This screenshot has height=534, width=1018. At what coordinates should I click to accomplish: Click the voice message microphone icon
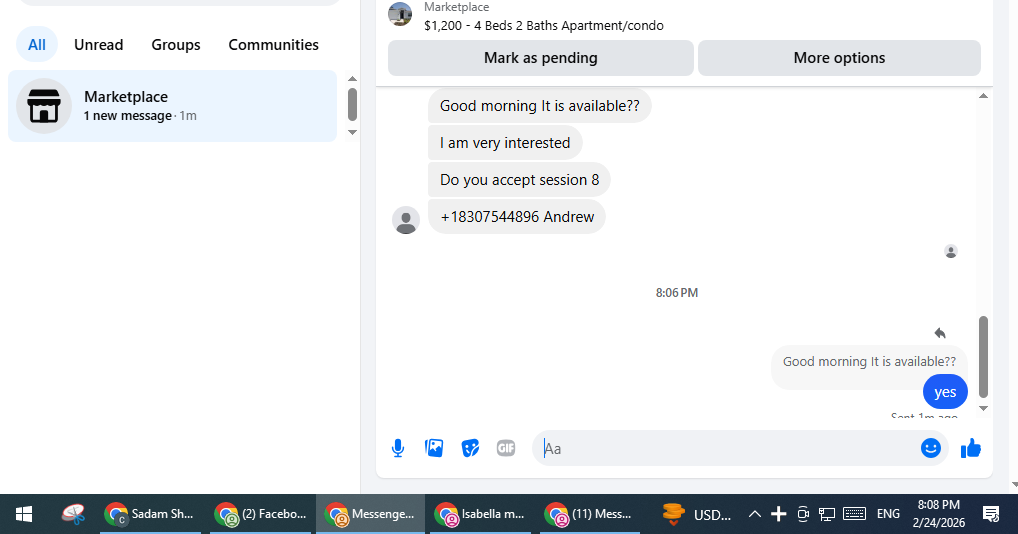(x=398, y=448)
